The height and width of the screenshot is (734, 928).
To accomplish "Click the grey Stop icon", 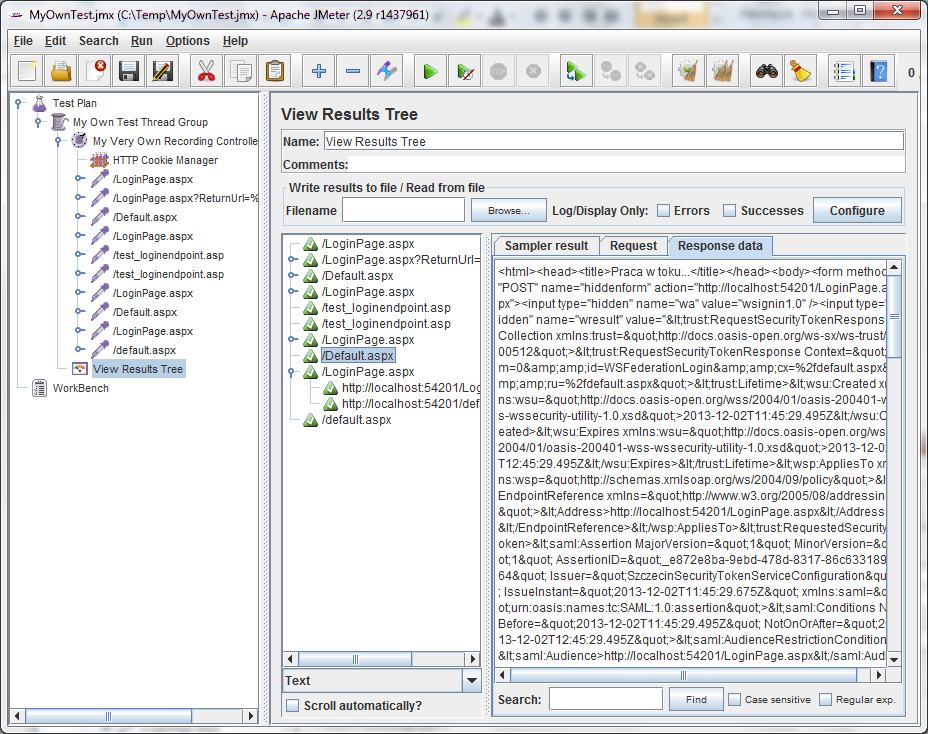I will (x=499, y=72).
